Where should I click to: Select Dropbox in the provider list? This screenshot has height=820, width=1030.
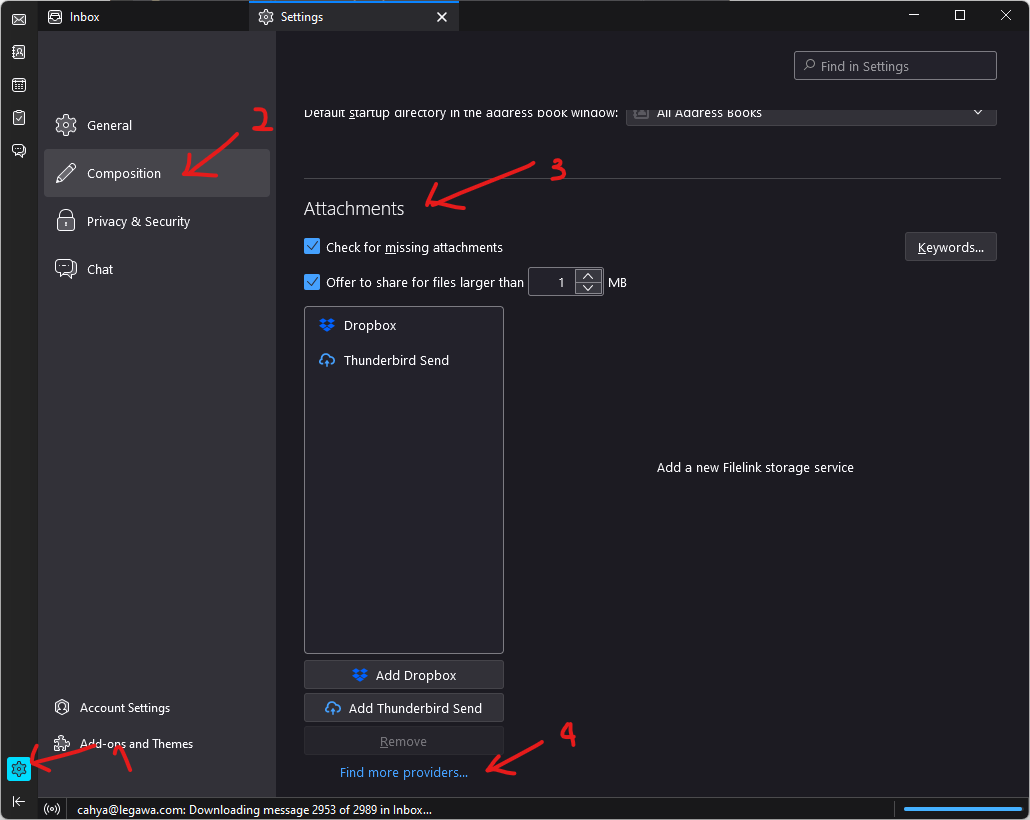370,326
